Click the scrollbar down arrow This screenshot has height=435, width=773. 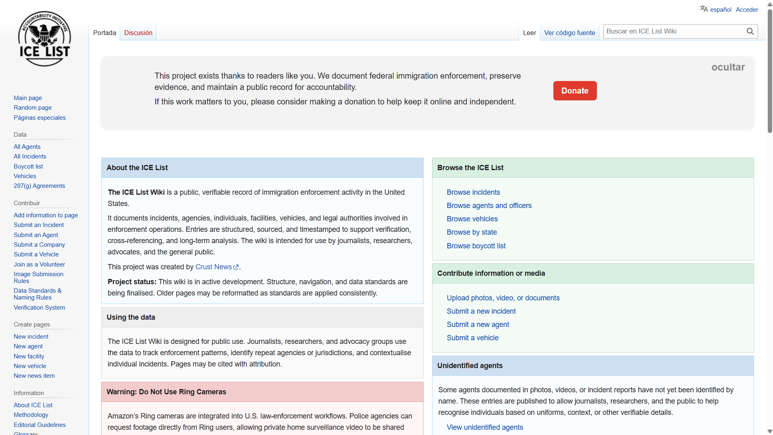click(769, 431)
